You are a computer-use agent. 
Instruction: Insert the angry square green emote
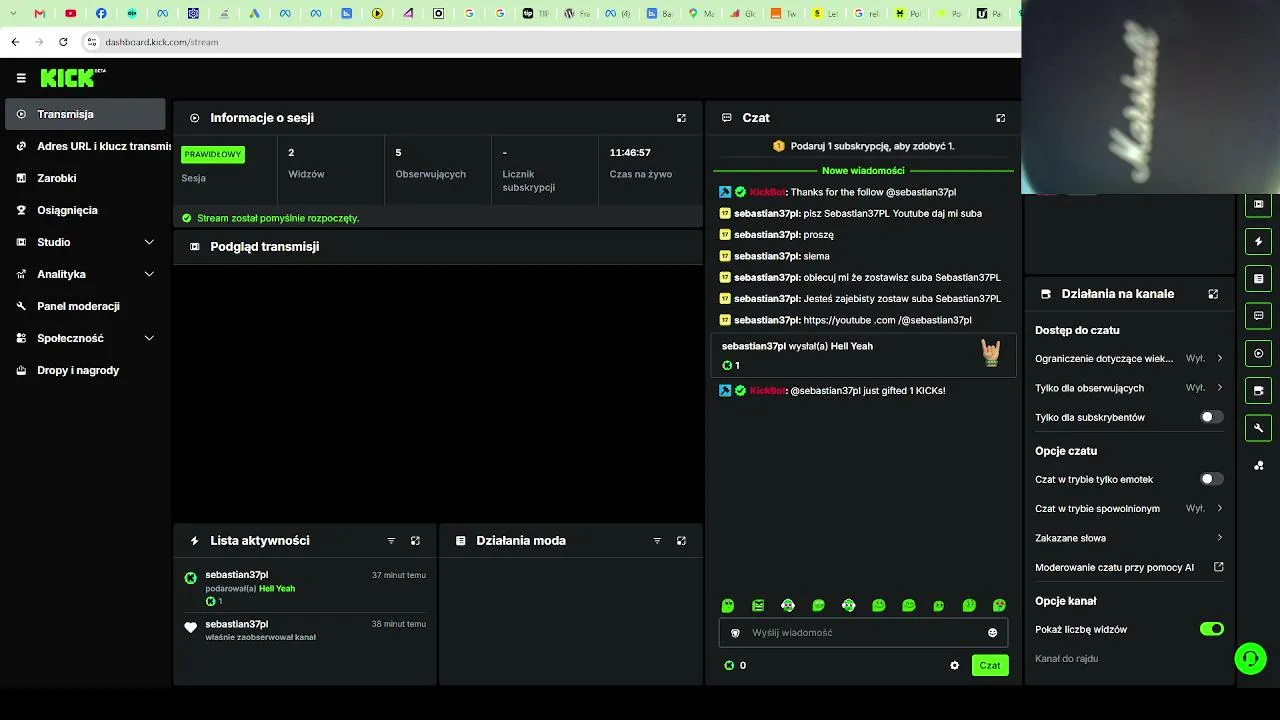[x=758, y=606]
